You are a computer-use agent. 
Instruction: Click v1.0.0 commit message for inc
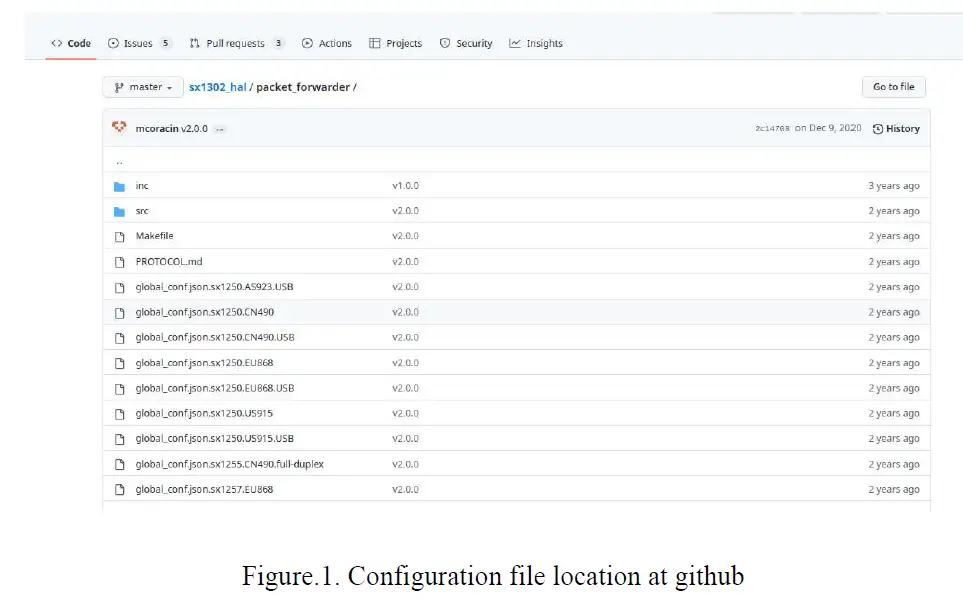click(405, 186)
